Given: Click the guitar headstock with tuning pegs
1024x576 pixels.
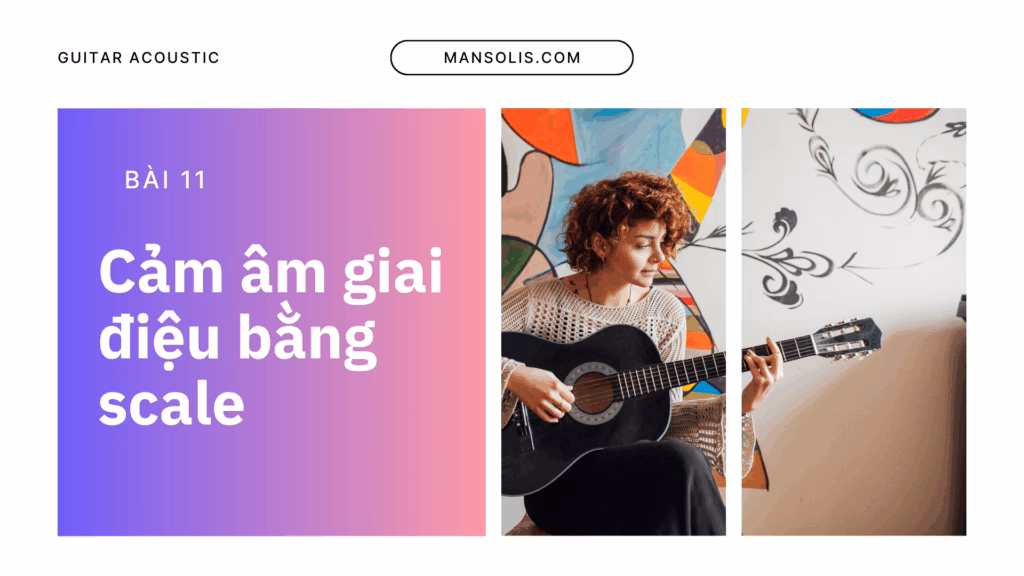Looking at the screenshot, I should coord(848,339).
